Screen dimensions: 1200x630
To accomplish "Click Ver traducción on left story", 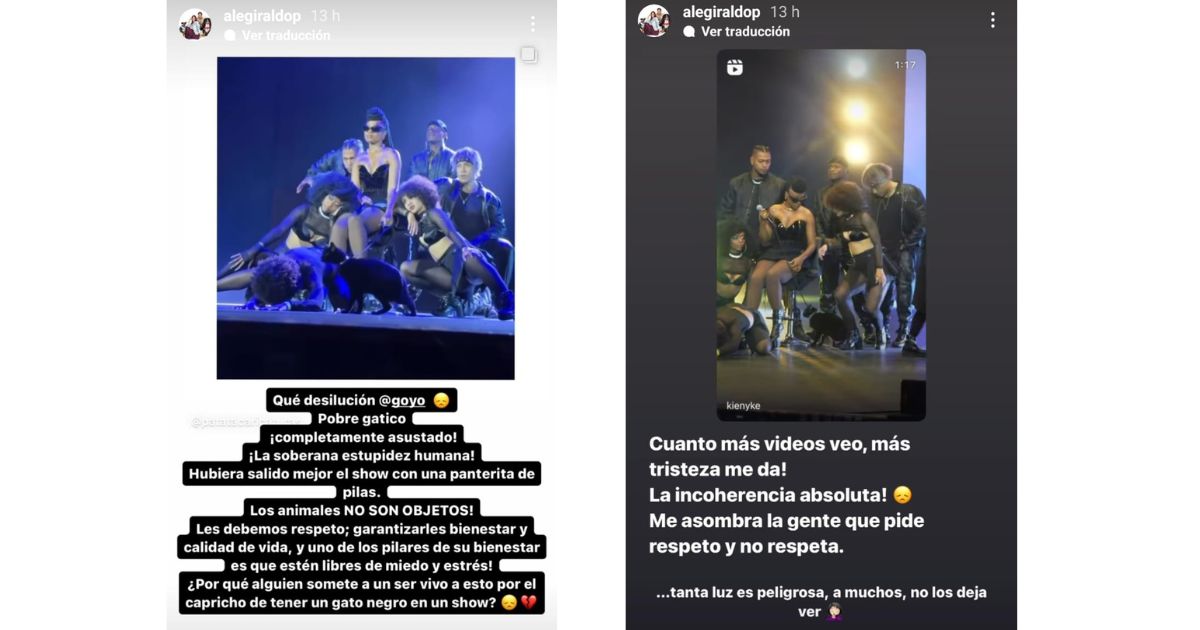I will [x=285, y=35].
